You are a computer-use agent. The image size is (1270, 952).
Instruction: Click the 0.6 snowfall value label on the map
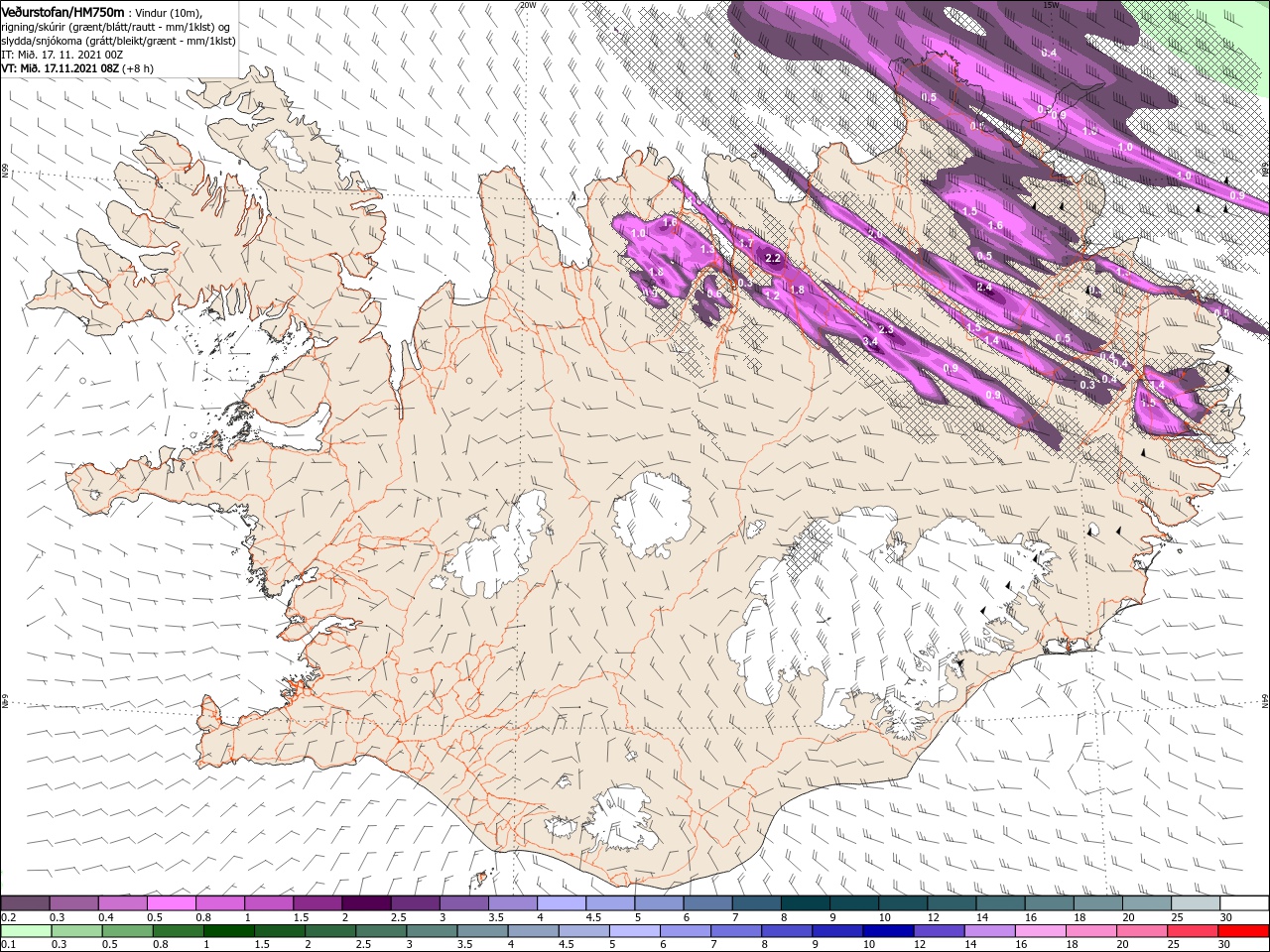pos(712,294)
